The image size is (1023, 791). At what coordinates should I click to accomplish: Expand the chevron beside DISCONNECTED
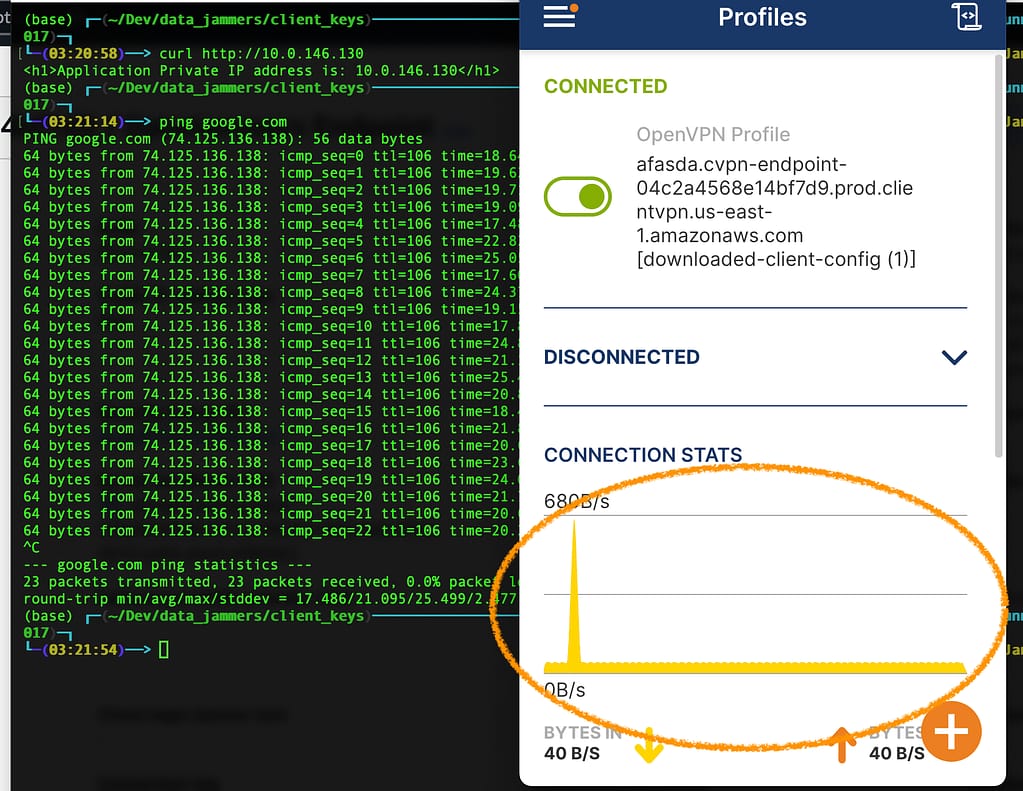click(x=954, y=357)
